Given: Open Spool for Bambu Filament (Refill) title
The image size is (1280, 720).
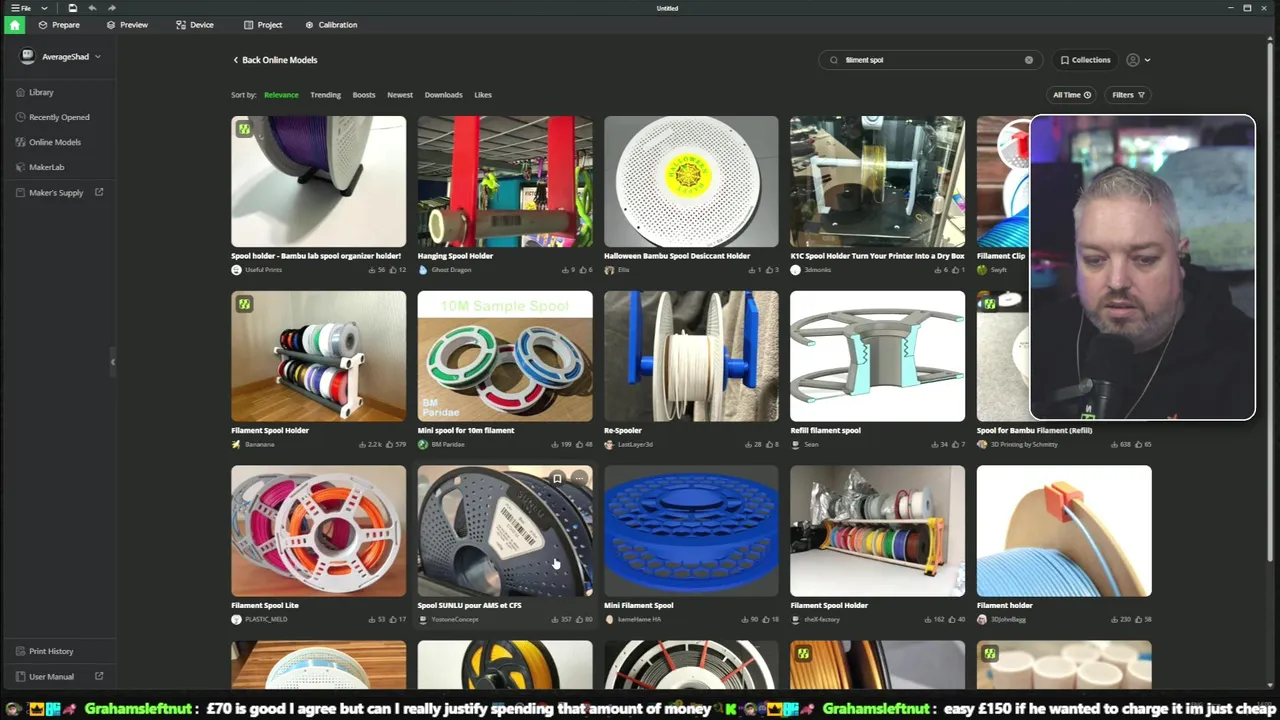Looking at the screenshot, I should click(x=1034, y=431).
